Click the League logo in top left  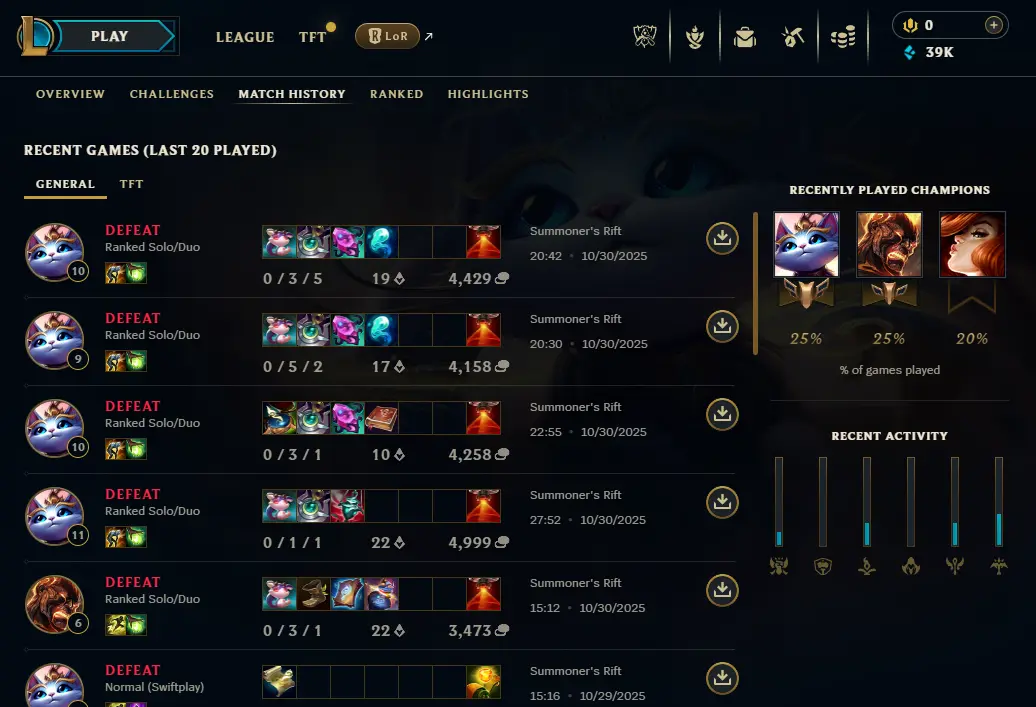(34, 36)
